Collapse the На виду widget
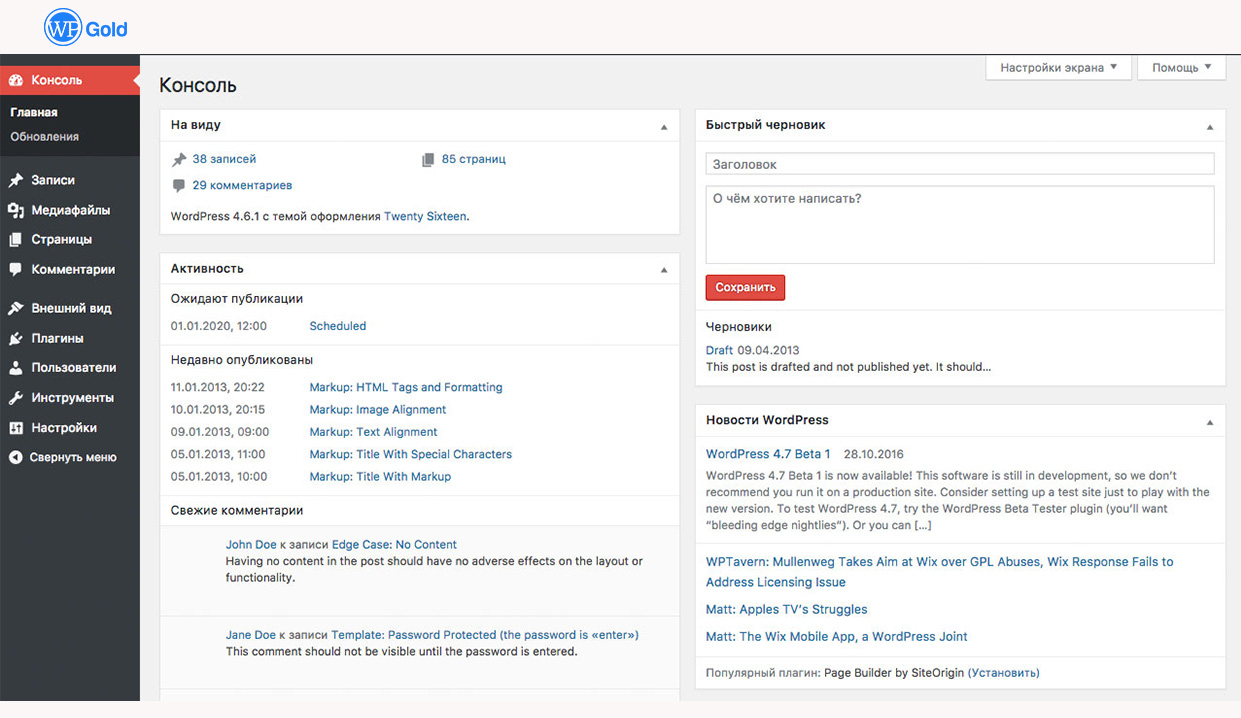Image resolution: width=1241 pixels, height=718 pixels. coord(664,127)
